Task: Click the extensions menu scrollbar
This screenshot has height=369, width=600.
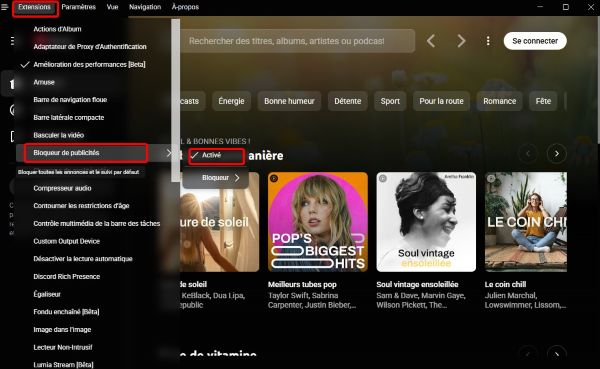Action: coord(176,100)
